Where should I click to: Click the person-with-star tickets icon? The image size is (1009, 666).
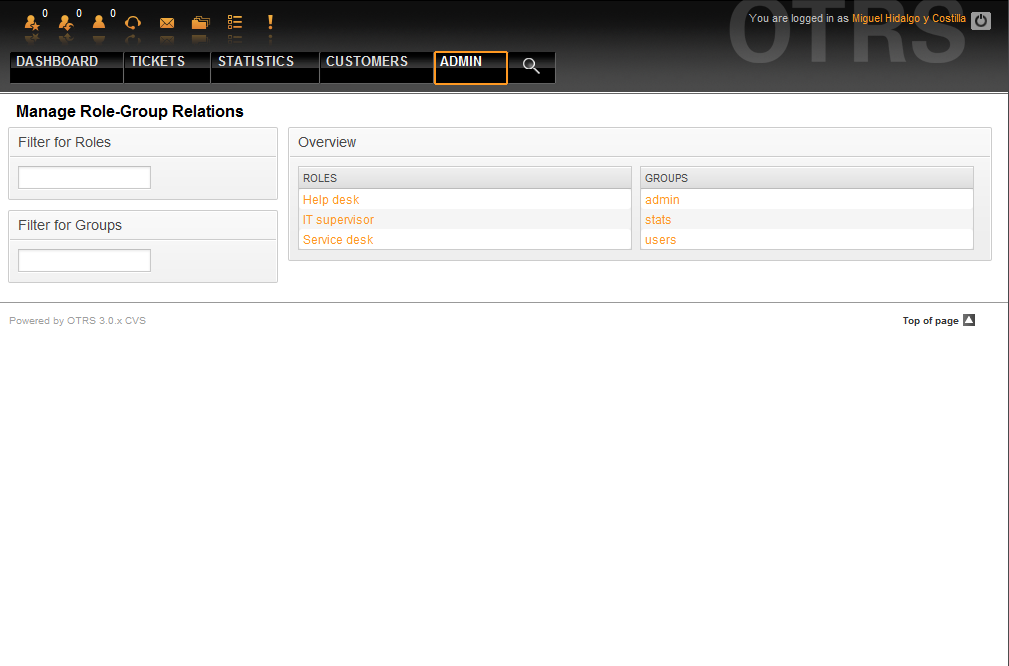[32, 22]
